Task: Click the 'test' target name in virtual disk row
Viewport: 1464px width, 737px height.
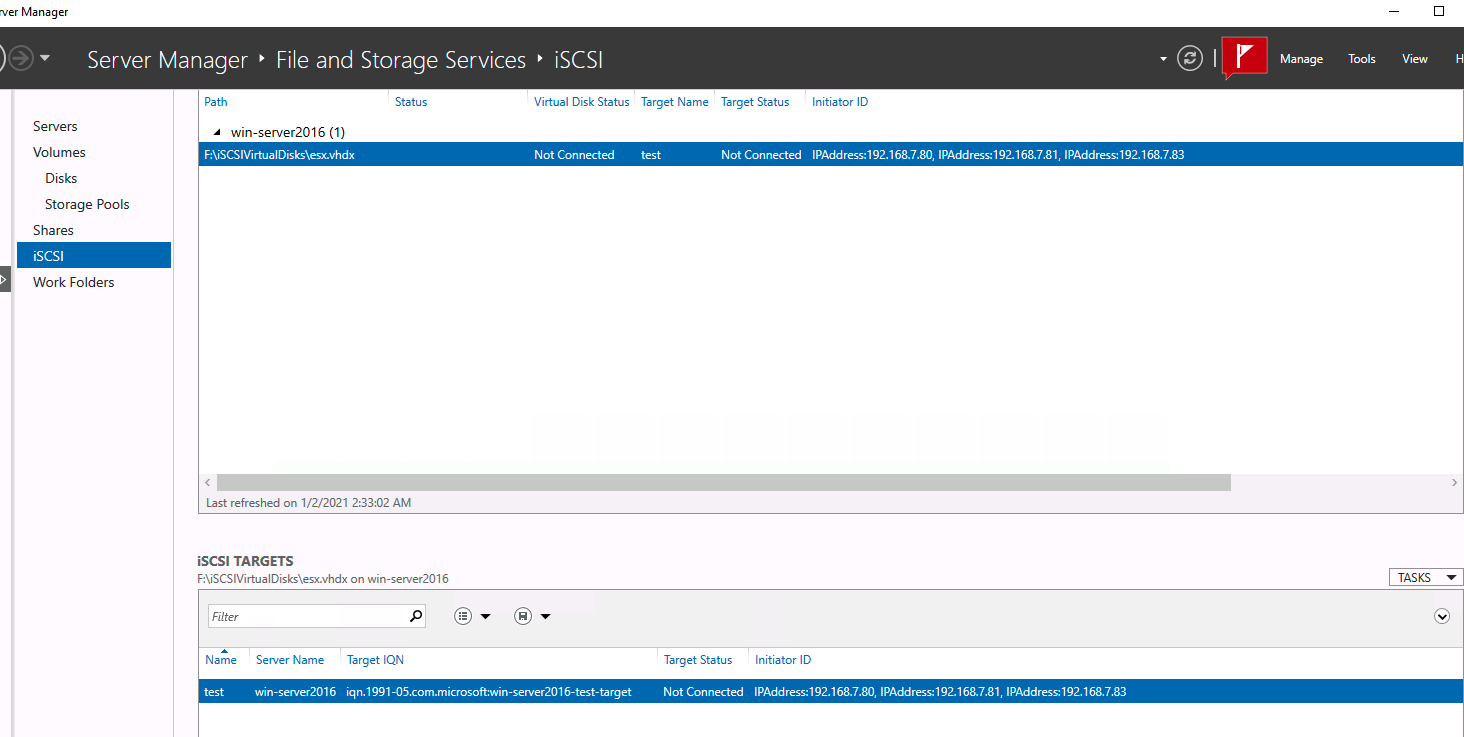Action: pyautogui.click(x=651, y=155)
